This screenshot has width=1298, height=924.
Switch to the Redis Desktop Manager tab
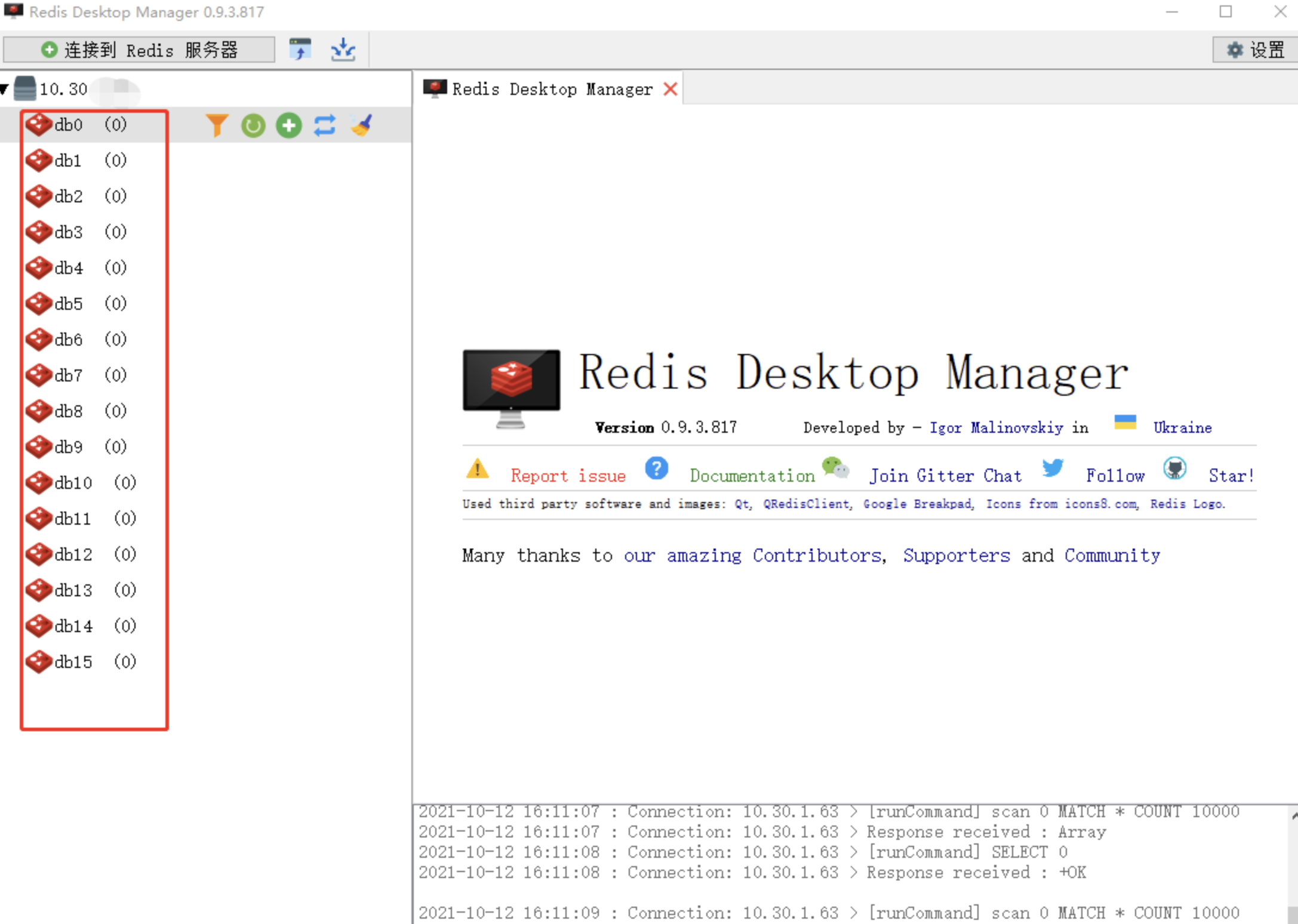tap(551, 90)
